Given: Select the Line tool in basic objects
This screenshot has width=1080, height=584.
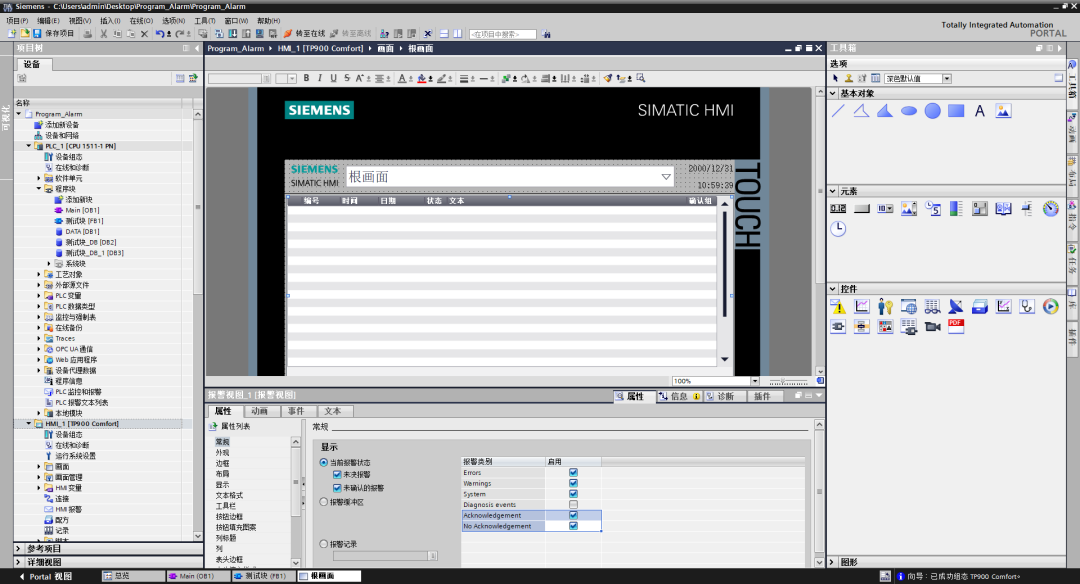Looking at the screenshot, I should coord(838,111).
